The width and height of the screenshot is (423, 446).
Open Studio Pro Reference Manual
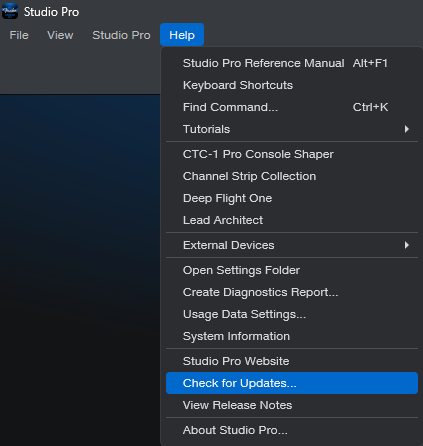(292, 63)
